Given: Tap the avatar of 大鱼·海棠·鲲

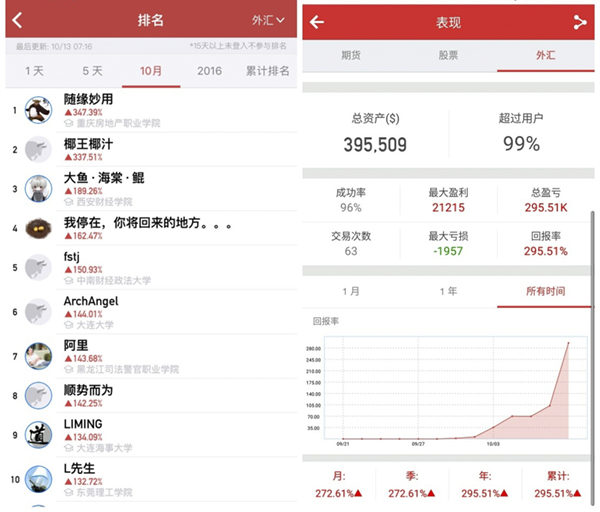Looking at the screenshot, I should (38, 188).
